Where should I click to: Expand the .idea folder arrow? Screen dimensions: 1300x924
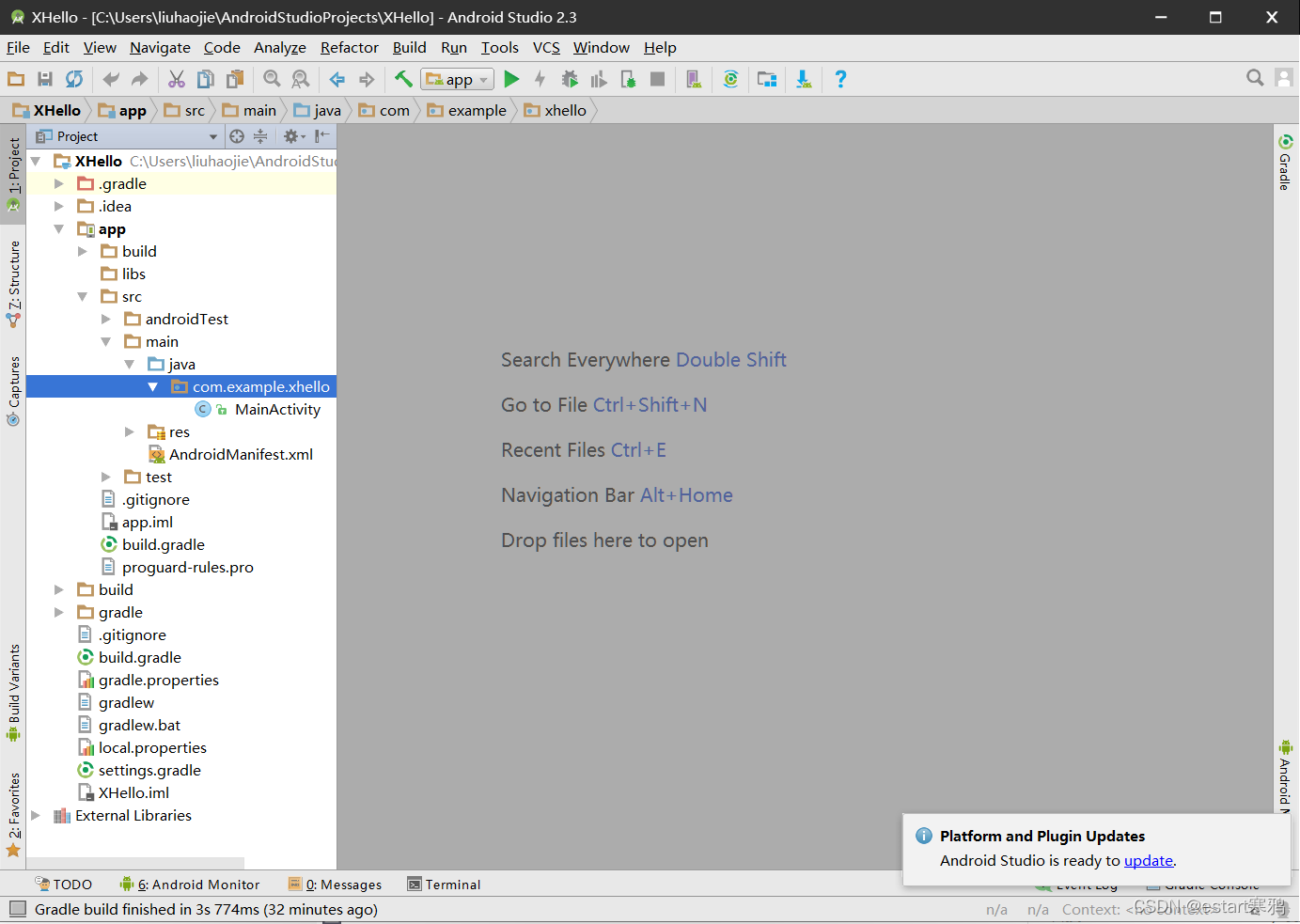point(59,206)
